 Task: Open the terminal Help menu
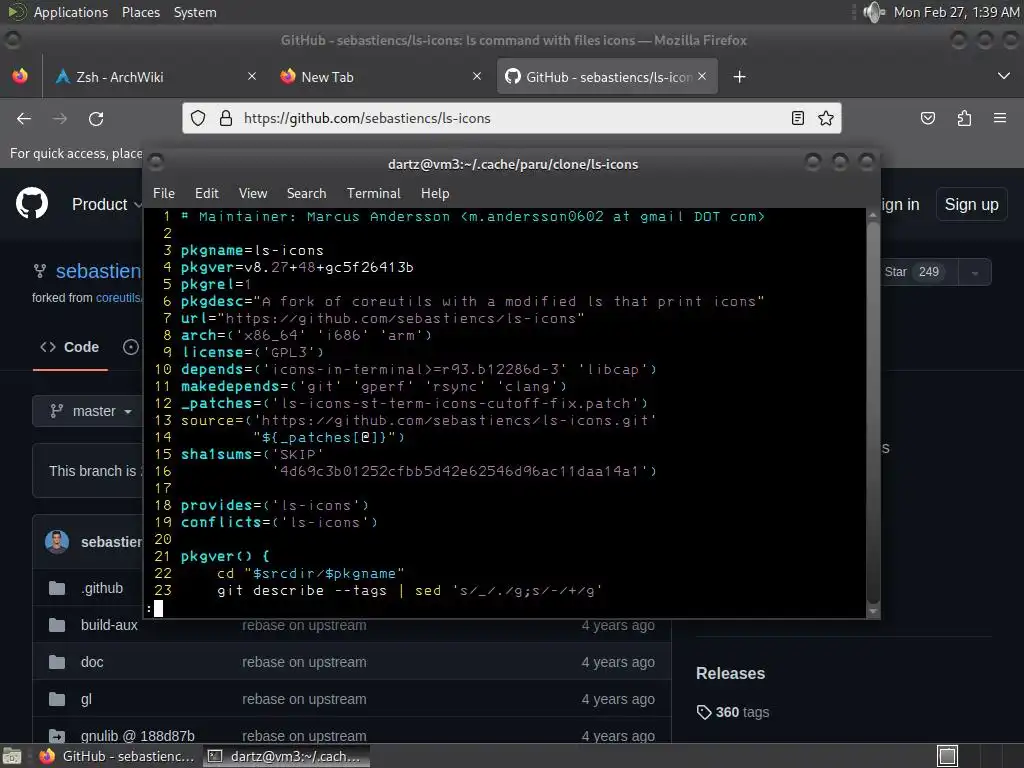435,193
